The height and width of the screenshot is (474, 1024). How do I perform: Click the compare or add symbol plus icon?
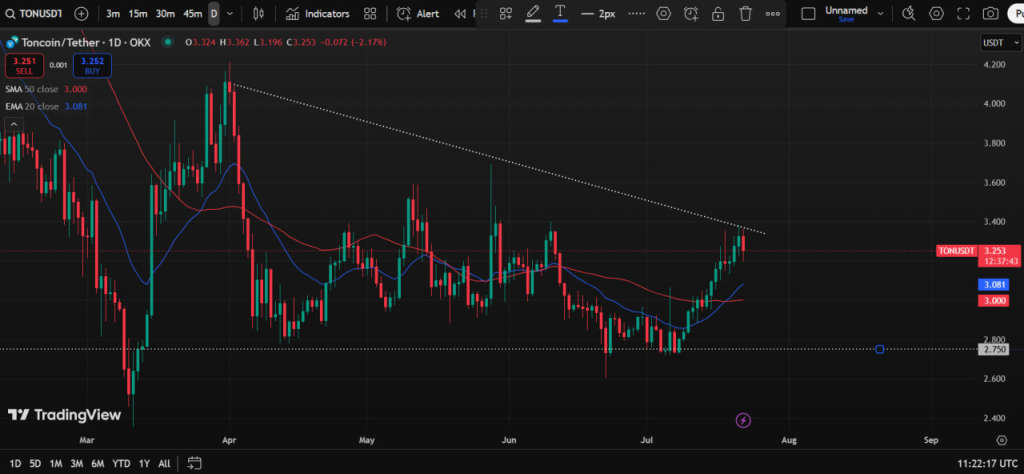click(x=81, y=13)
